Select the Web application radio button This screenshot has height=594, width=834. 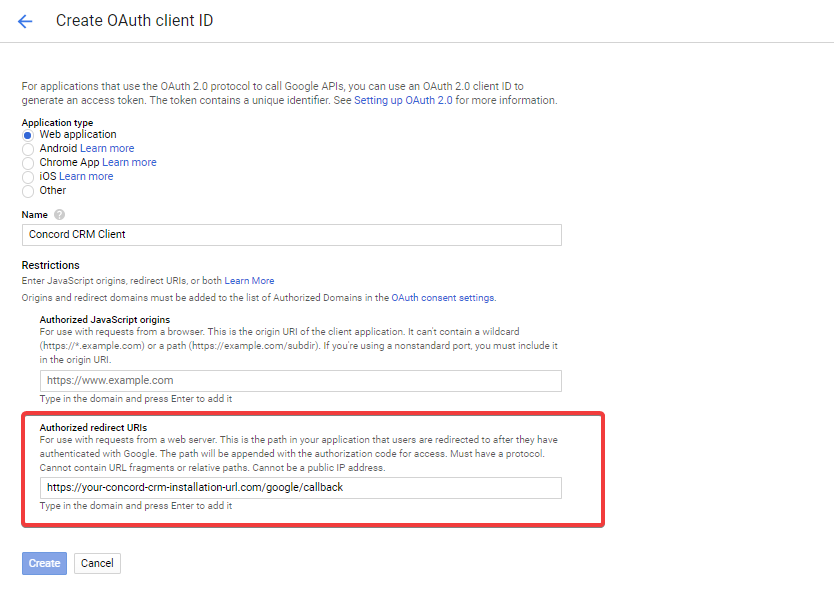28,134
